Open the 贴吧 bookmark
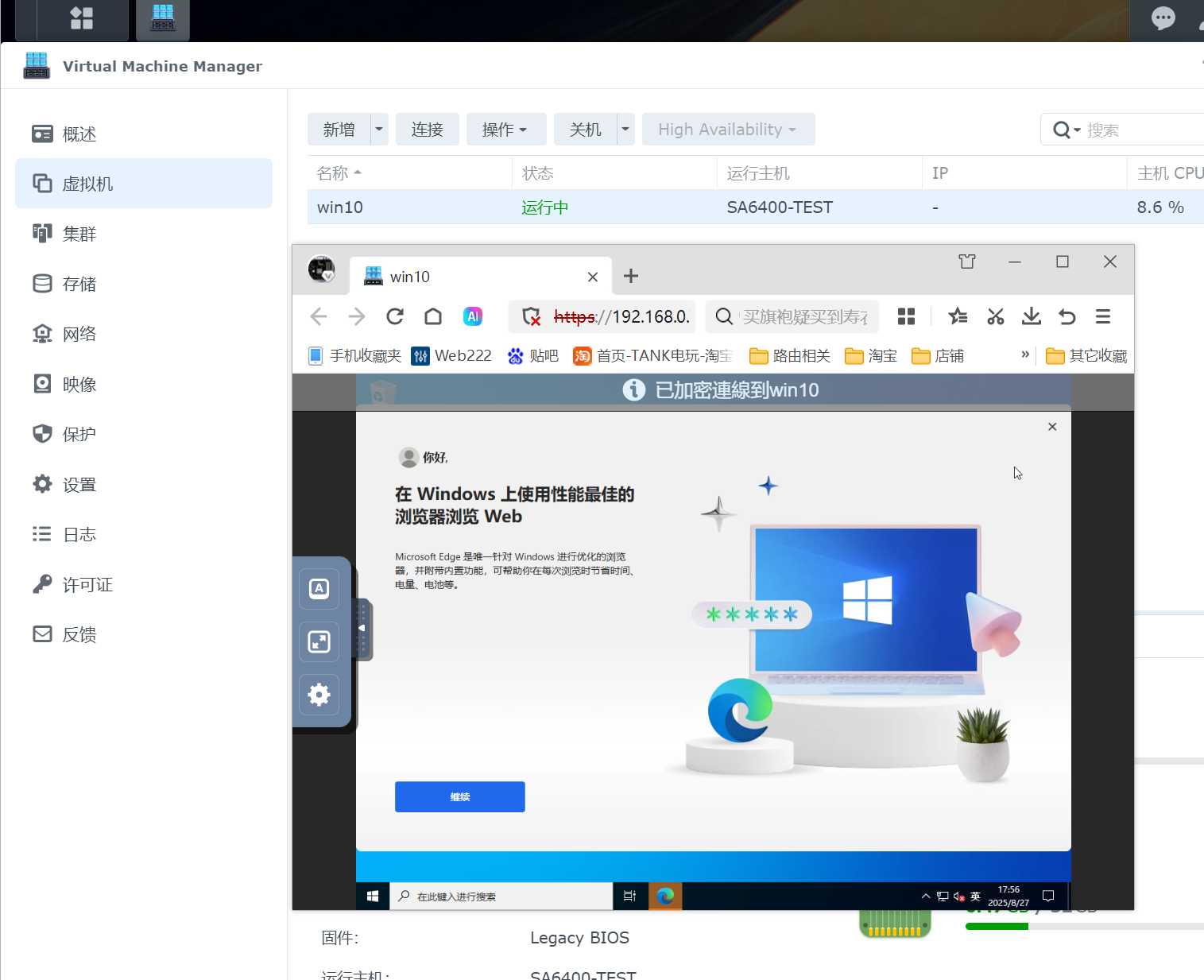The image size is (1204, 980). [533, 355]
